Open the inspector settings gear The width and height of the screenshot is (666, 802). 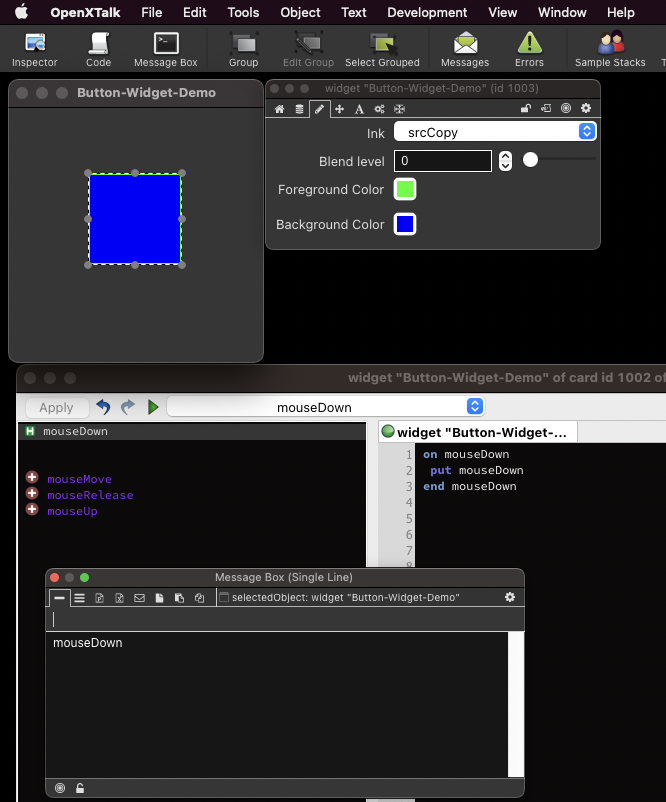586,108
